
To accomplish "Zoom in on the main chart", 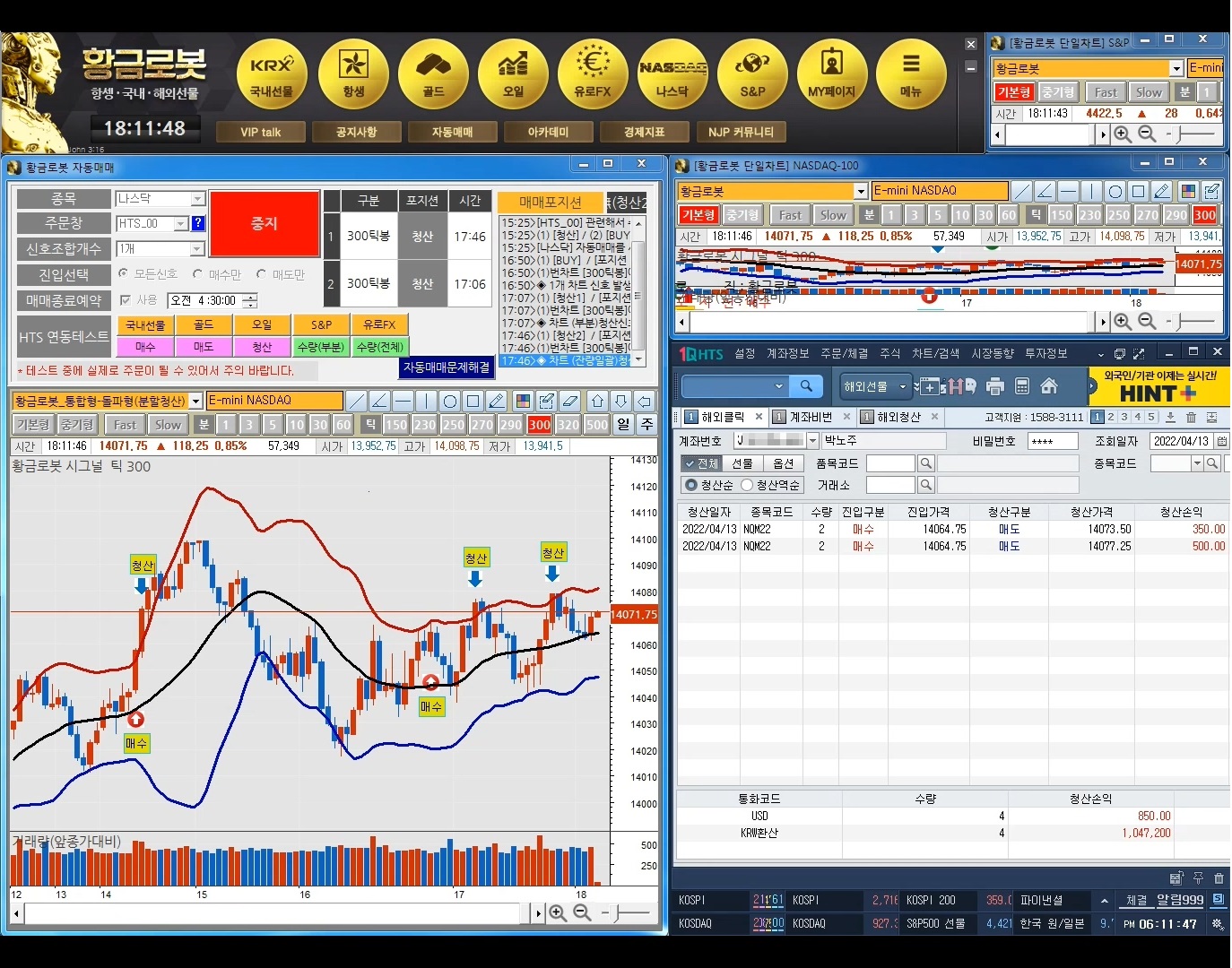I will tap(558, 912).
